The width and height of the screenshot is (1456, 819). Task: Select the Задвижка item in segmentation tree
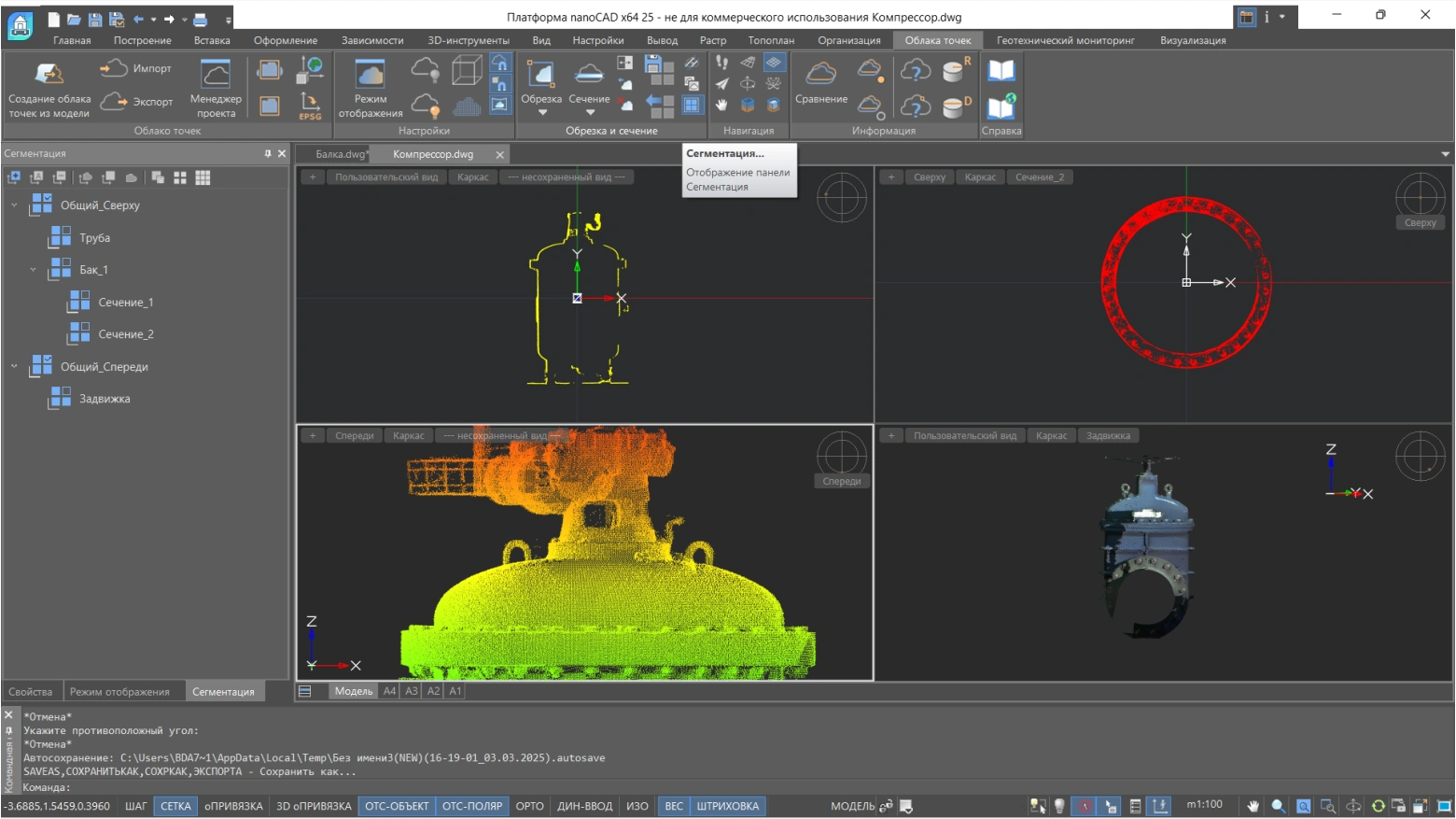tap(105, 399)
